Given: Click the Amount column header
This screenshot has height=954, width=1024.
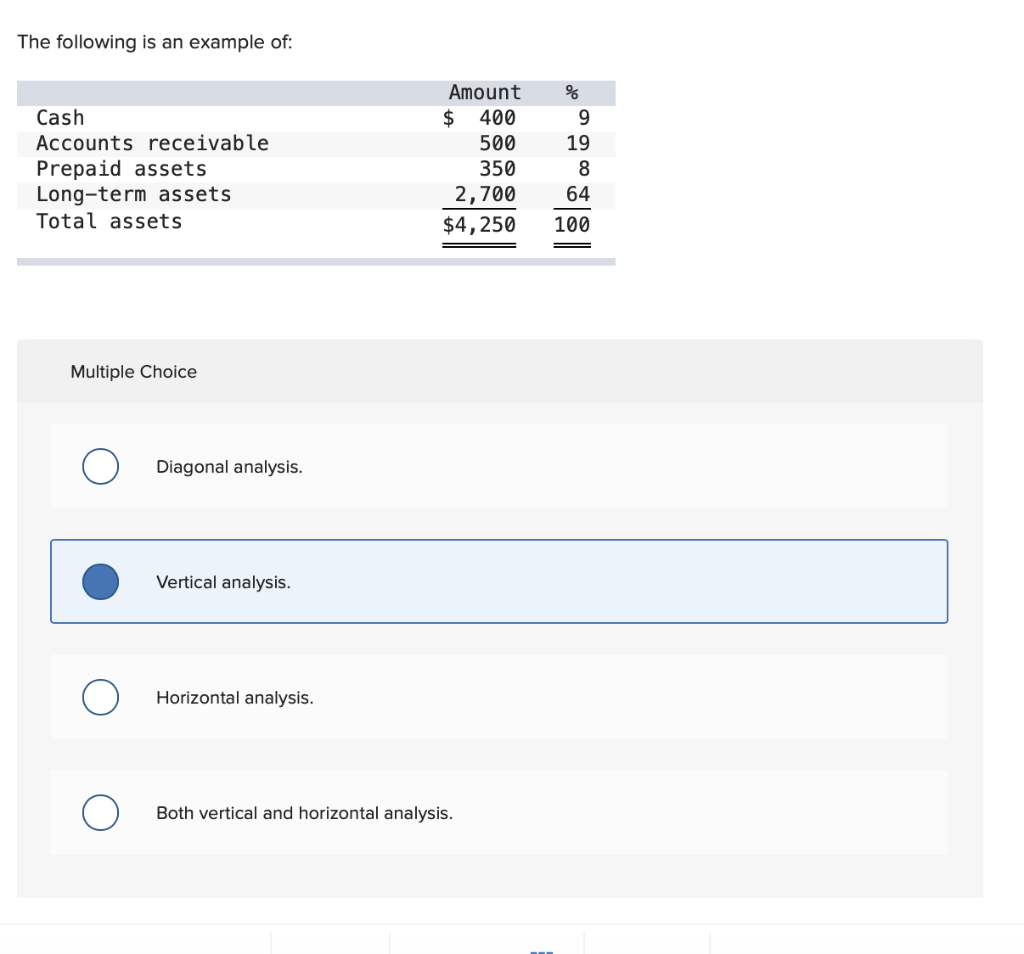Looking at the screenshot, I should pos(484,93).
